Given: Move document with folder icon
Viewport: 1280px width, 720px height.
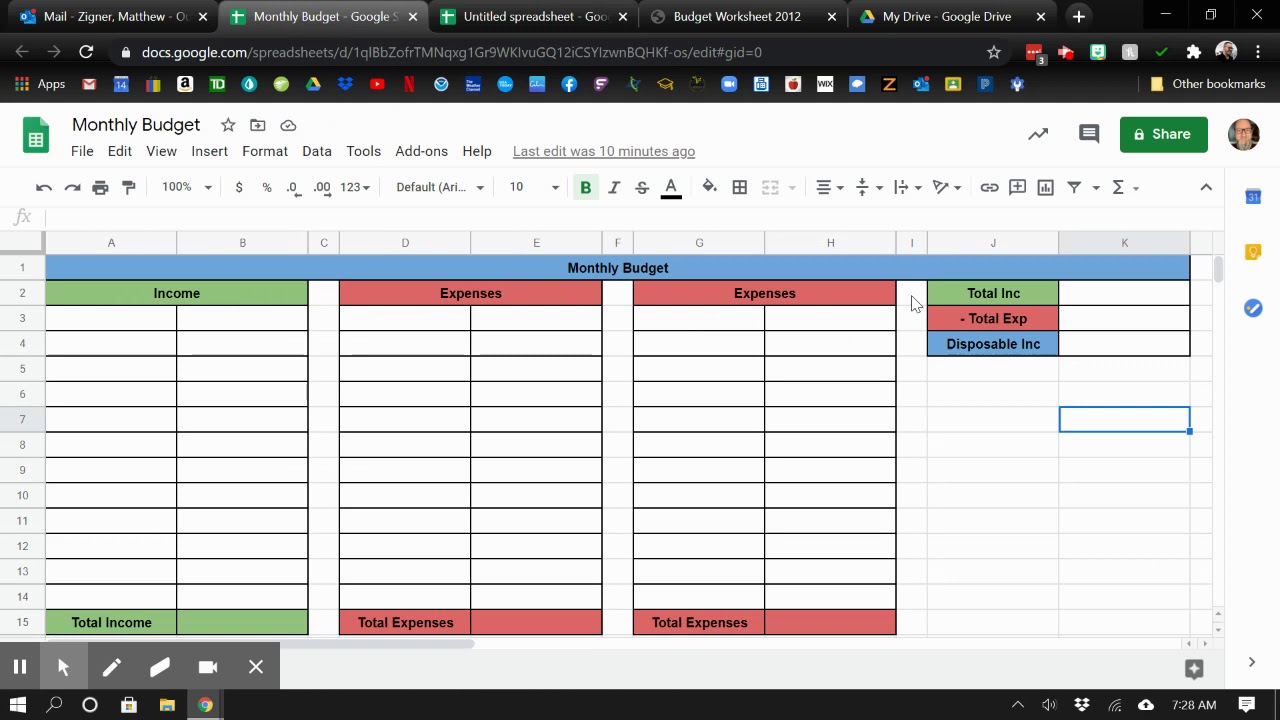Looking at the screenshot, I should coord(258,125).
